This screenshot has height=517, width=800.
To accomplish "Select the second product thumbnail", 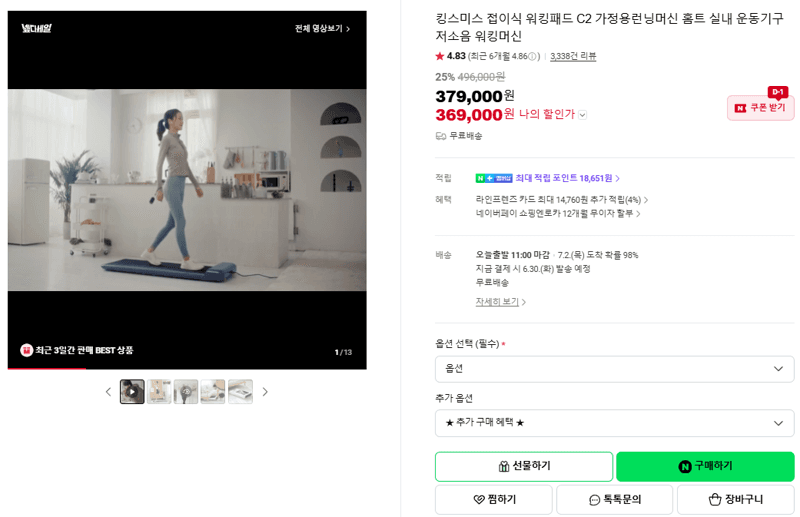I will 159,392.
